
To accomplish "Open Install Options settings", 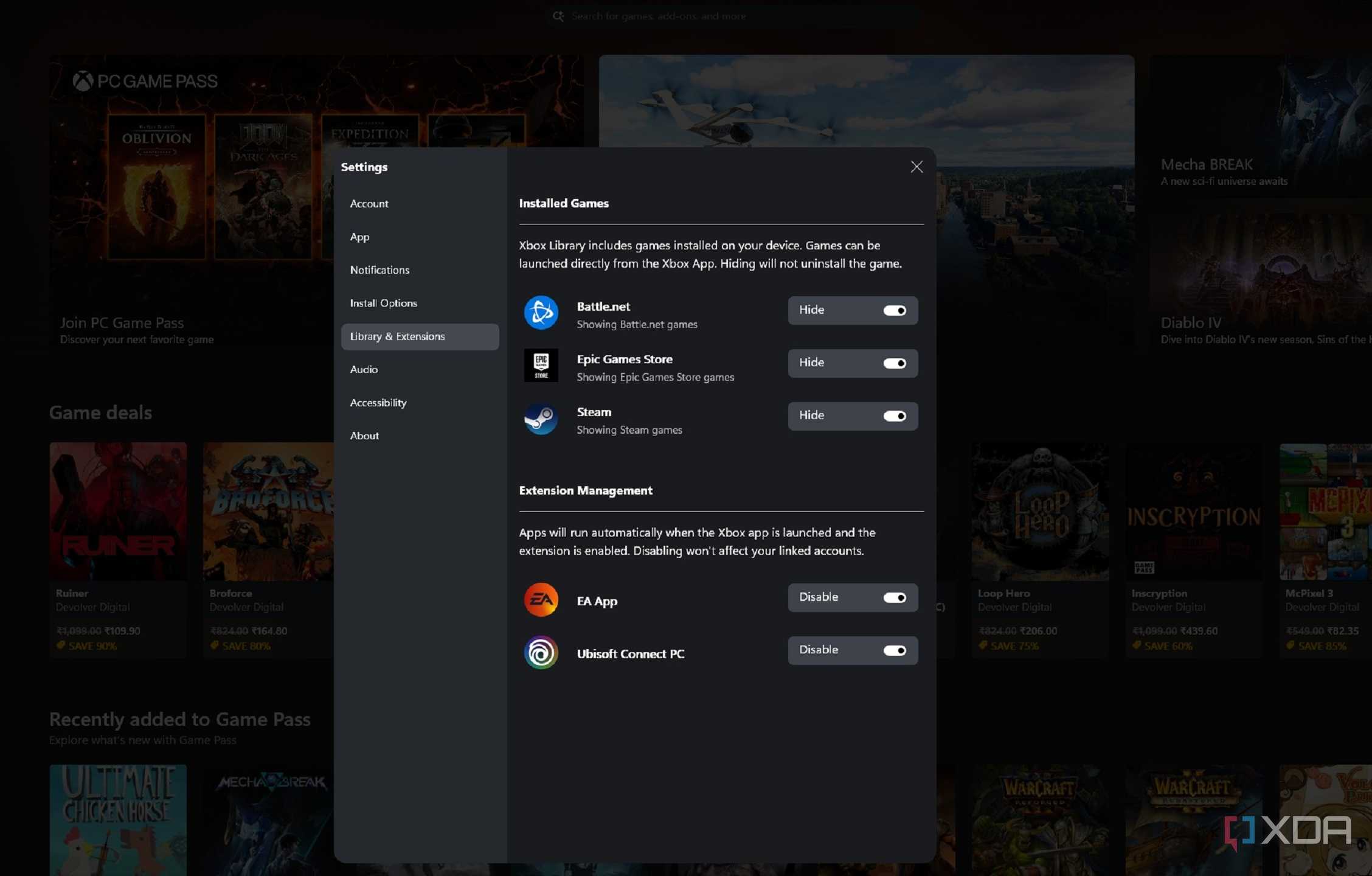I will pyautogui.click(x=420, y=304).
